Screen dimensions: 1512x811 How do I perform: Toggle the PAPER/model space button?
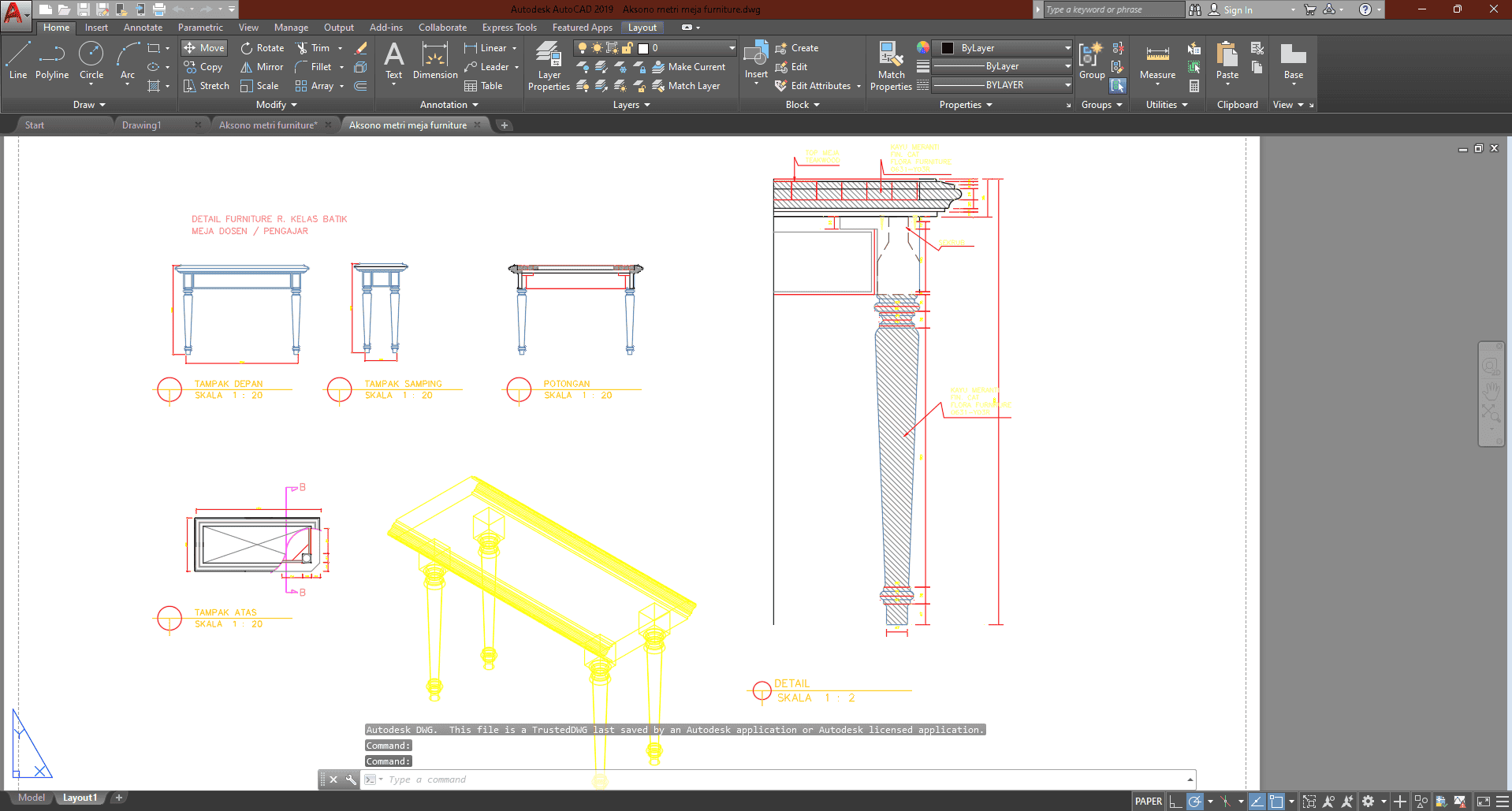point(1148,802)
